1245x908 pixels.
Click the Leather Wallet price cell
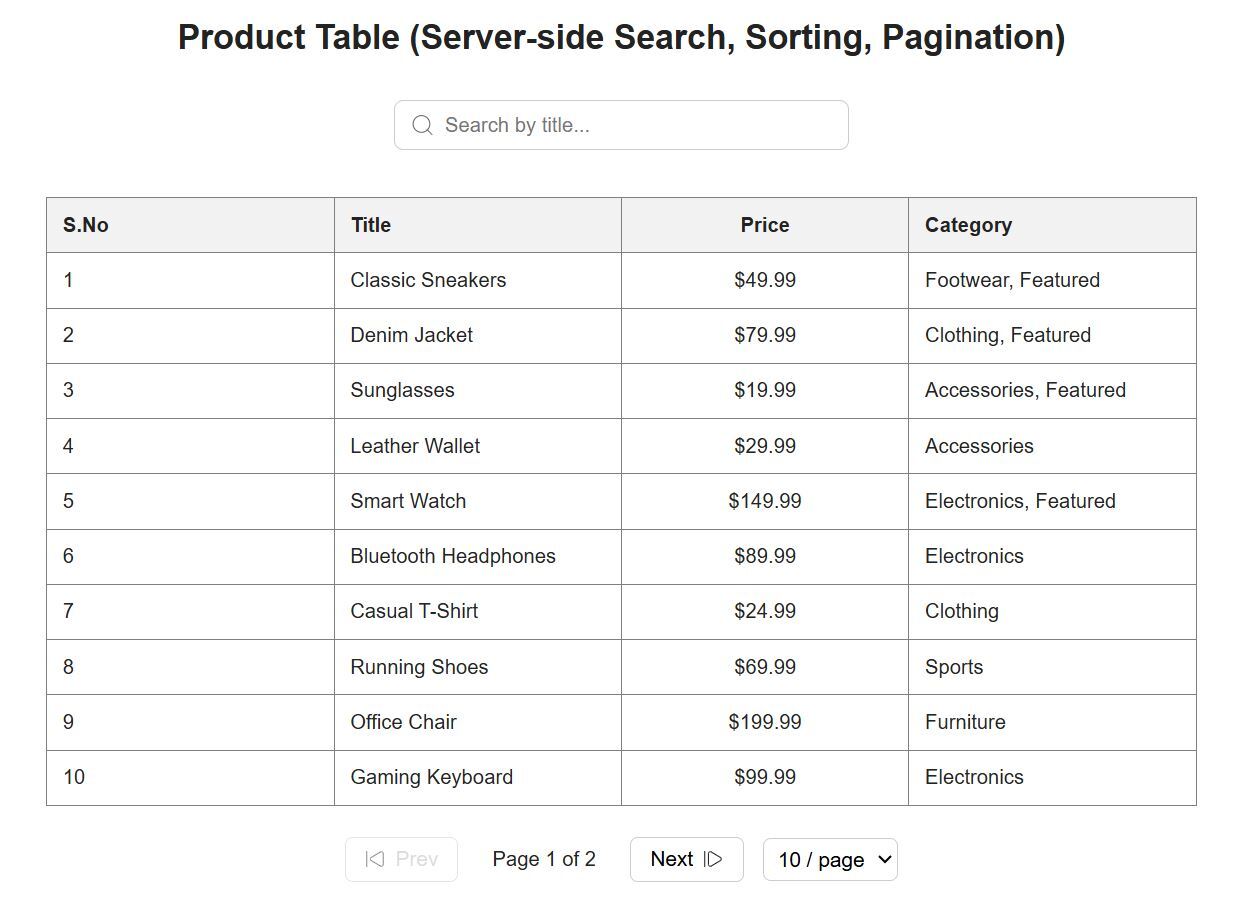click(x=765, y=446)
